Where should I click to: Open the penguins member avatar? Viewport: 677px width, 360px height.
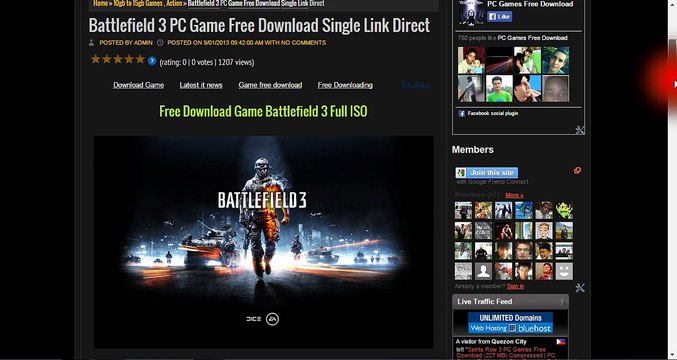[x=503, y=211]
